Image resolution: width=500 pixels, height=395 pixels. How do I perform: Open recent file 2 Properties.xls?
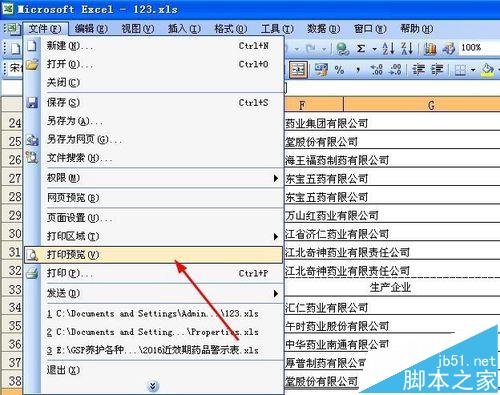click(153, 332)
